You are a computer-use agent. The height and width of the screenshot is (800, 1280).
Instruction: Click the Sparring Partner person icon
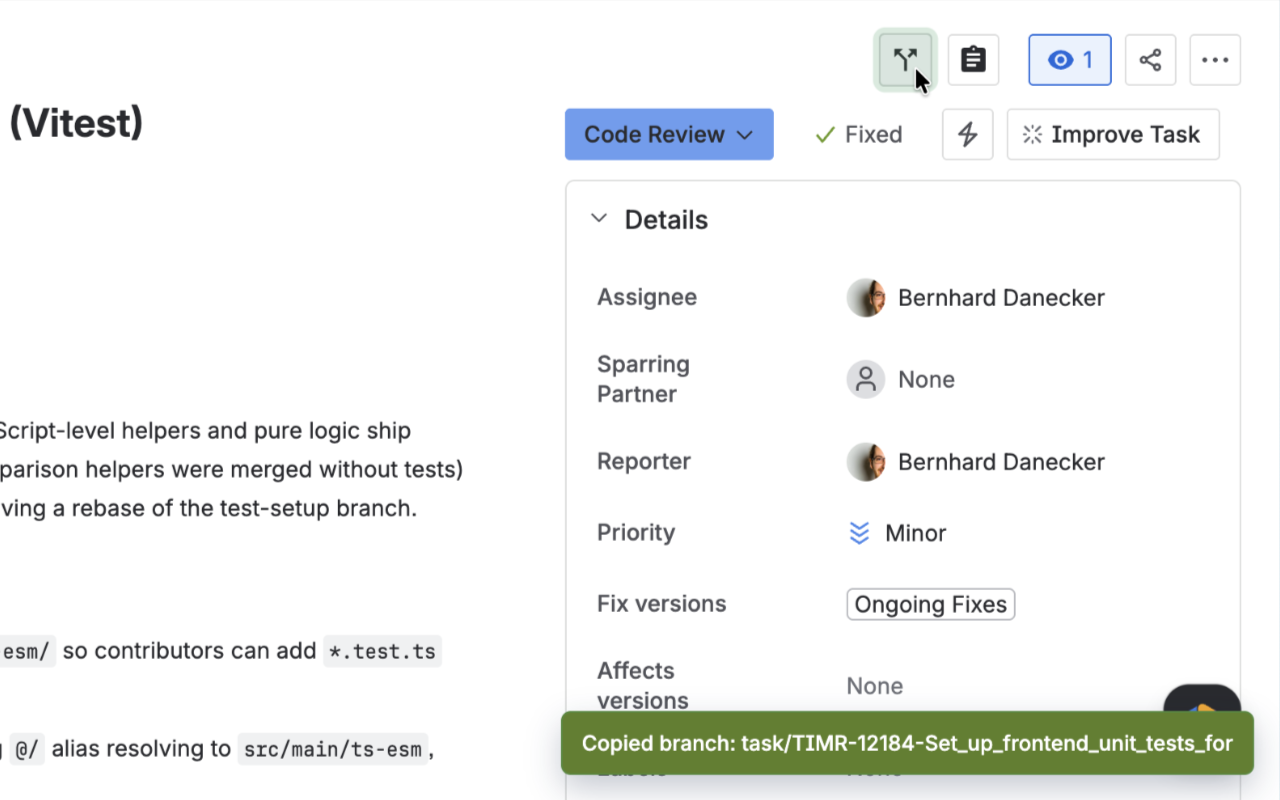[x=866, y=380]
